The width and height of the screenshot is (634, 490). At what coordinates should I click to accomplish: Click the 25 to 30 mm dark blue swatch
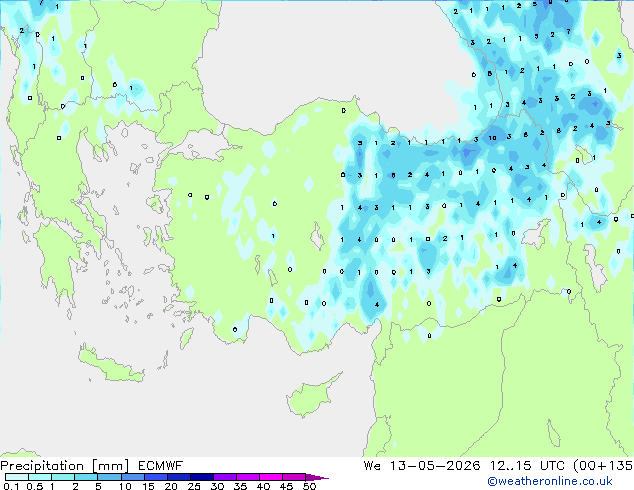pyautogui.click(x=202, y=477)
